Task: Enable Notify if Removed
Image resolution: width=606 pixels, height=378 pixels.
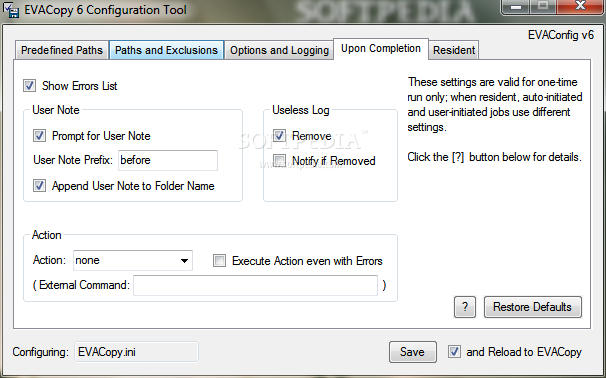Action: point(279,160)
